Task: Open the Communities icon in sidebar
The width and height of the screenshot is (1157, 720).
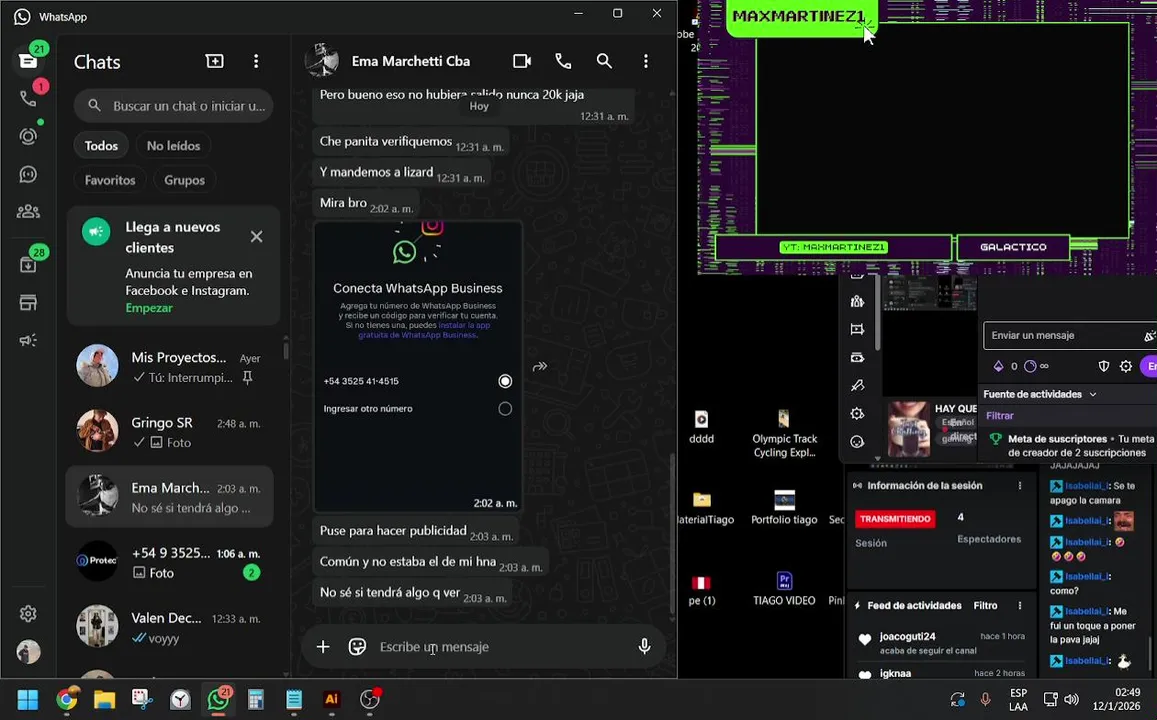Action: 28,212
